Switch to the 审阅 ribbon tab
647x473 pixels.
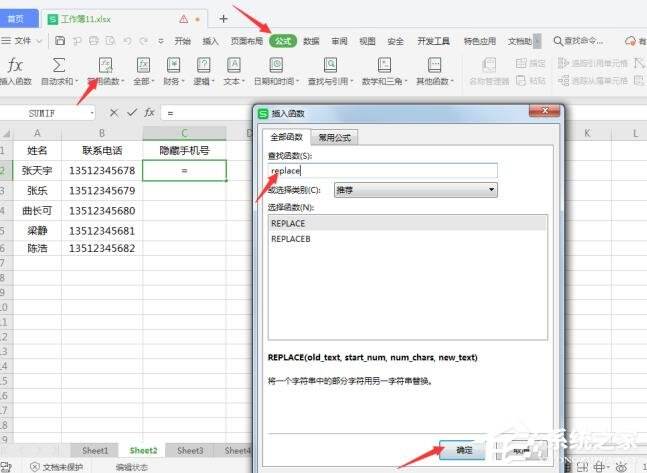click(x=339, y=41)
